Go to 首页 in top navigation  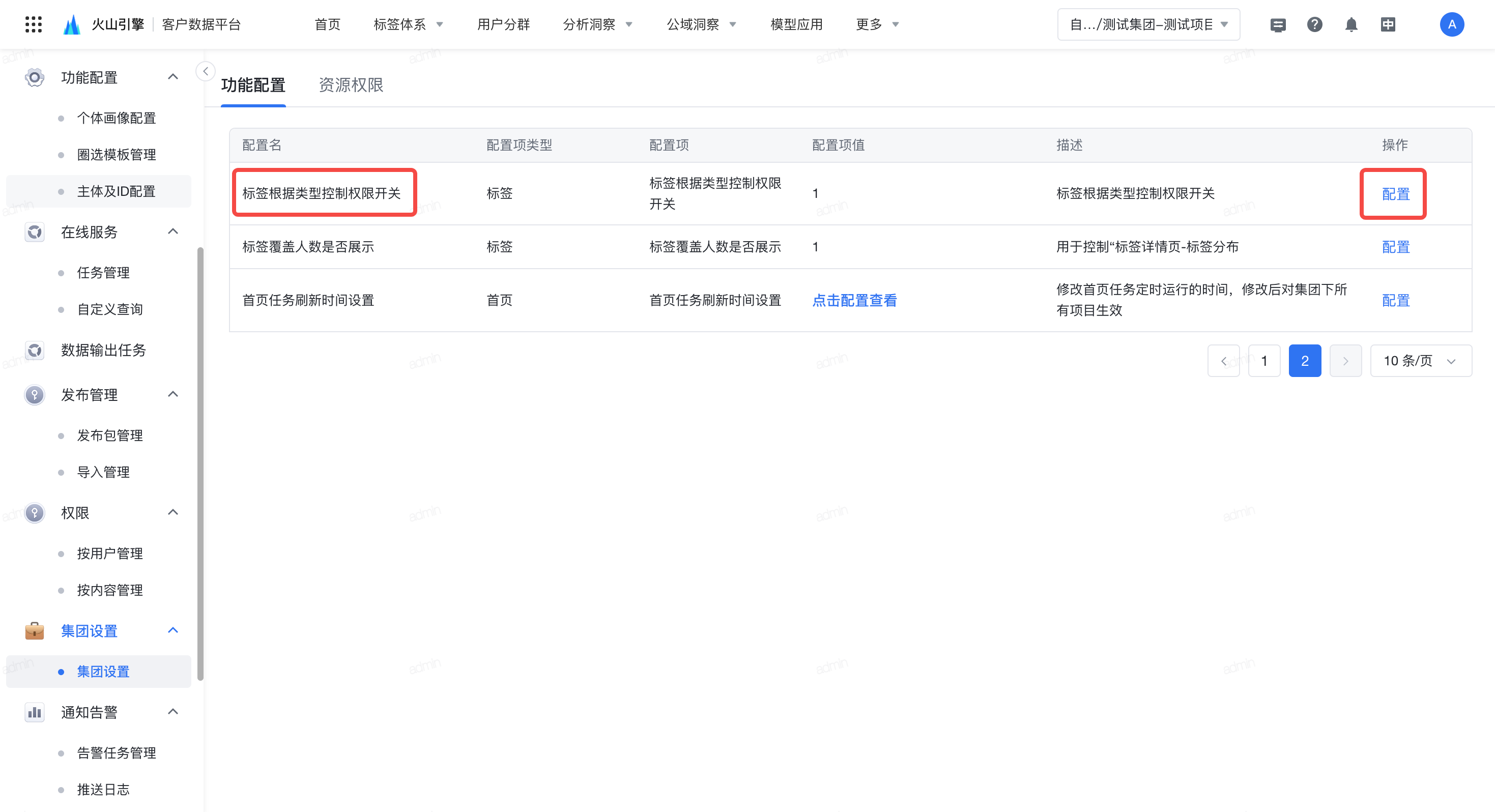[x=327, y=24]
